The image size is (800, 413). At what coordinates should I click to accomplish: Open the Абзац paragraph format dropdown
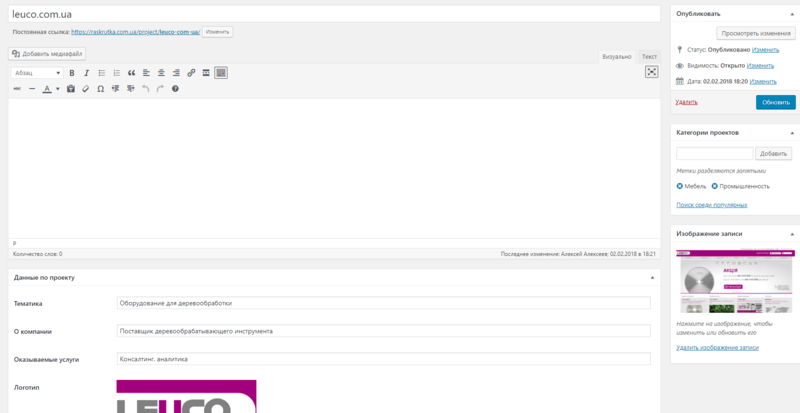point(37,73)
